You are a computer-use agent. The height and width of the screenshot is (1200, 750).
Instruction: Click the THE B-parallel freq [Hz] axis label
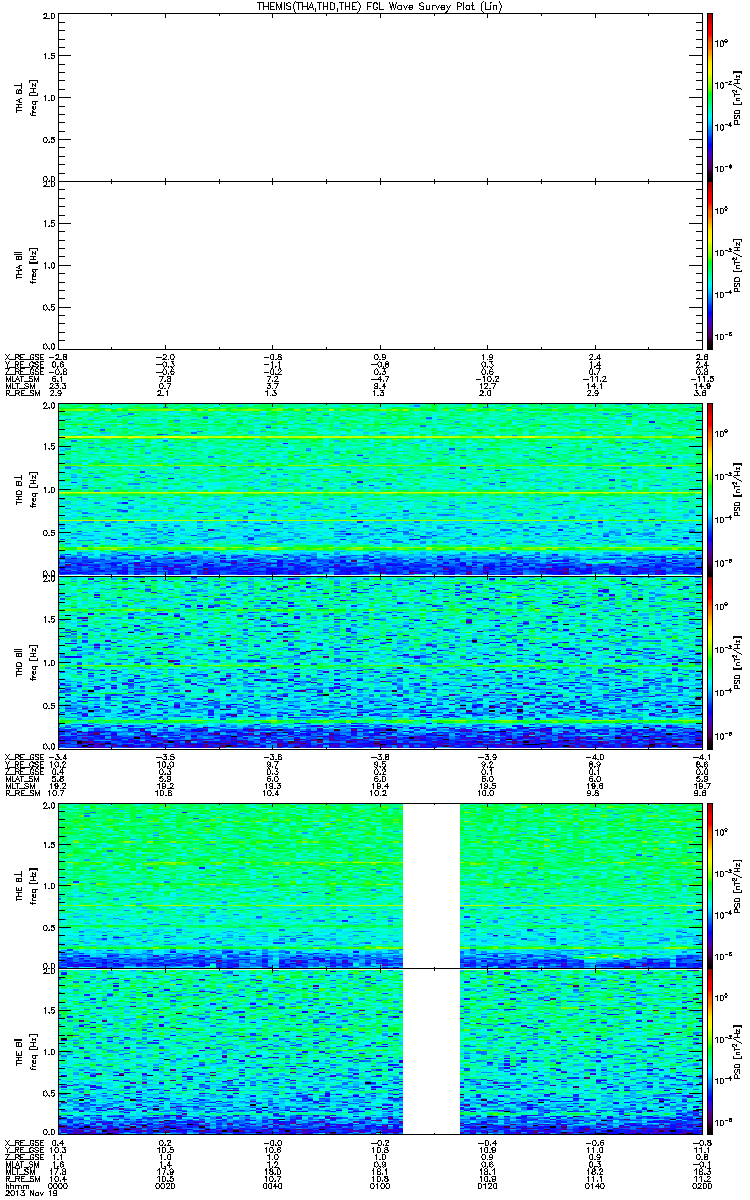(x=33, y=1051)
